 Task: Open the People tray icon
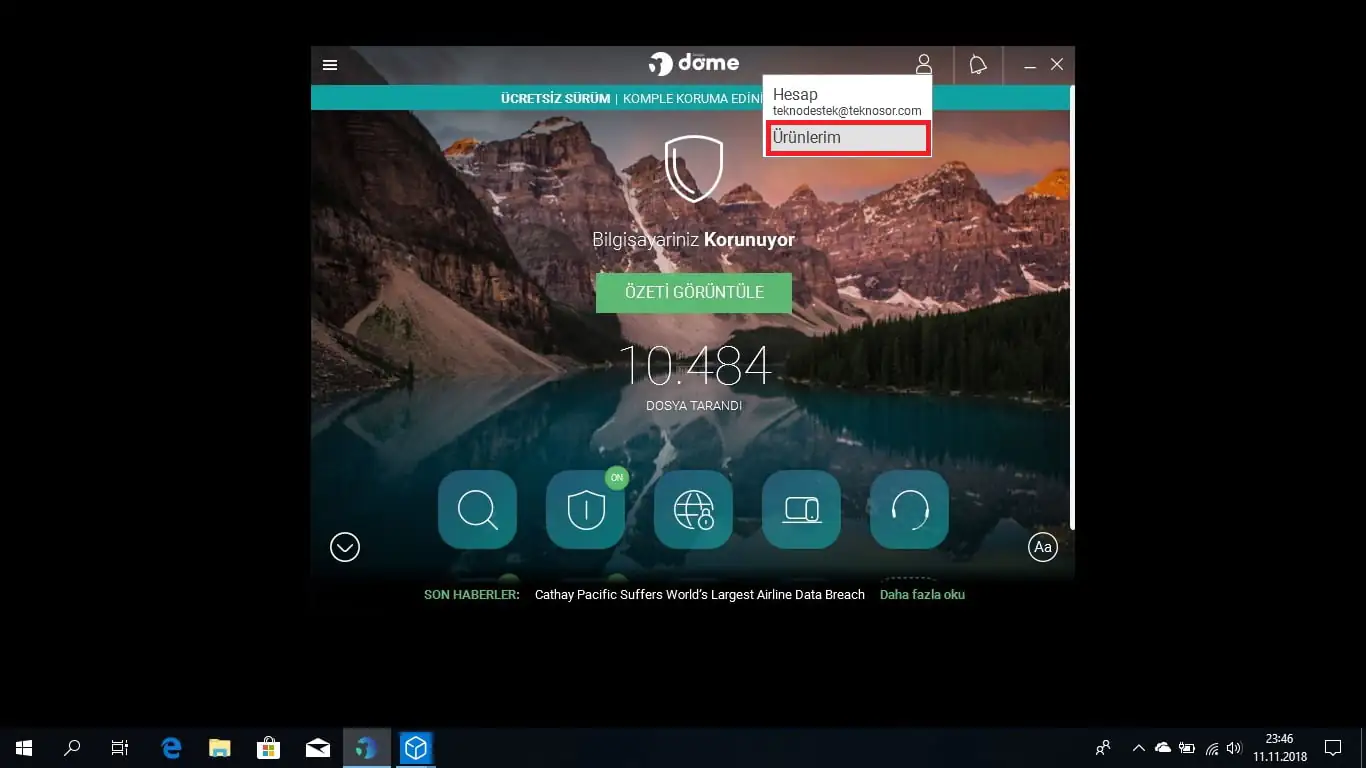click(1104, 748)
